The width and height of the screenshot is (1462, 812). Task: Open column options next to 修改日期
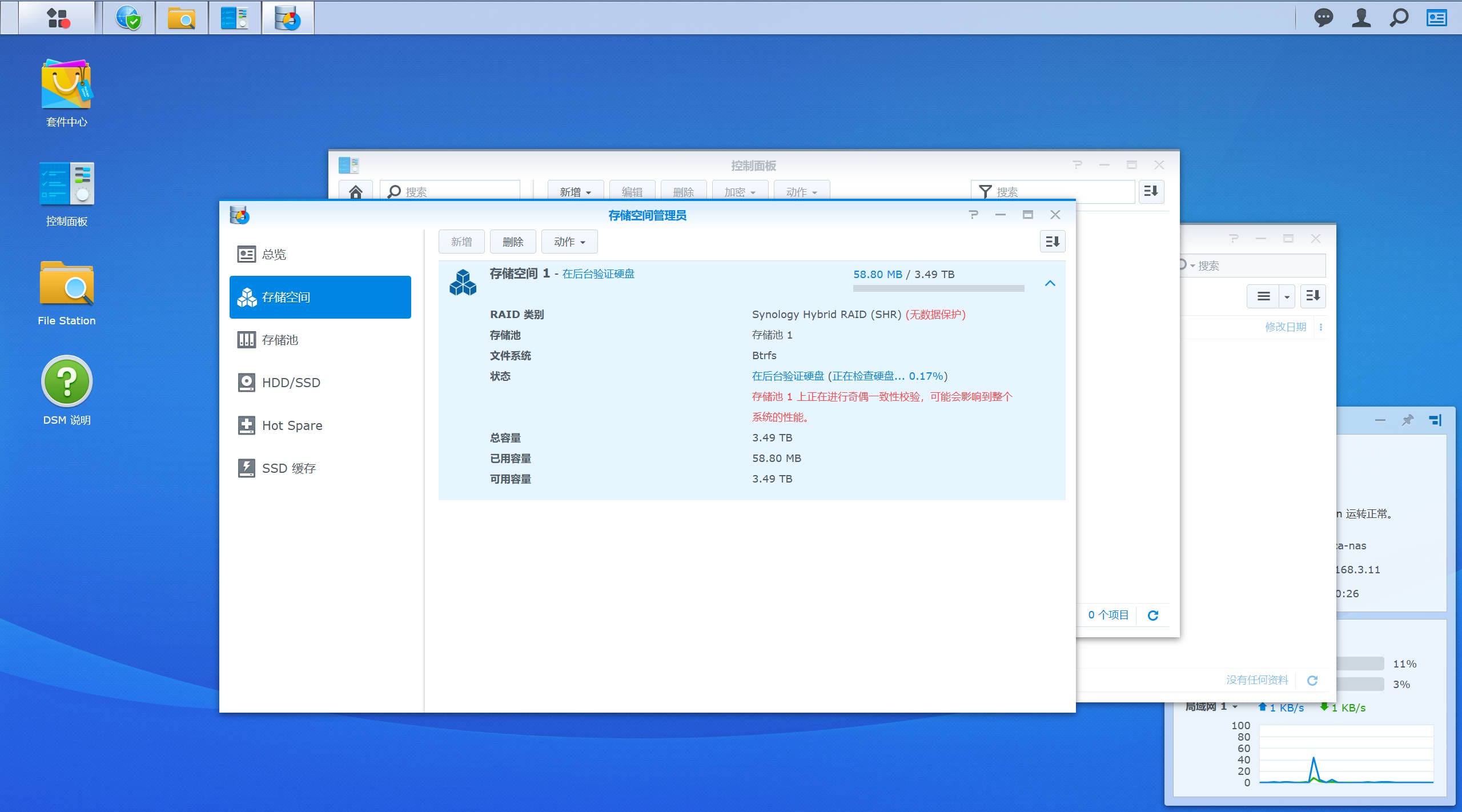point(1321,327)
